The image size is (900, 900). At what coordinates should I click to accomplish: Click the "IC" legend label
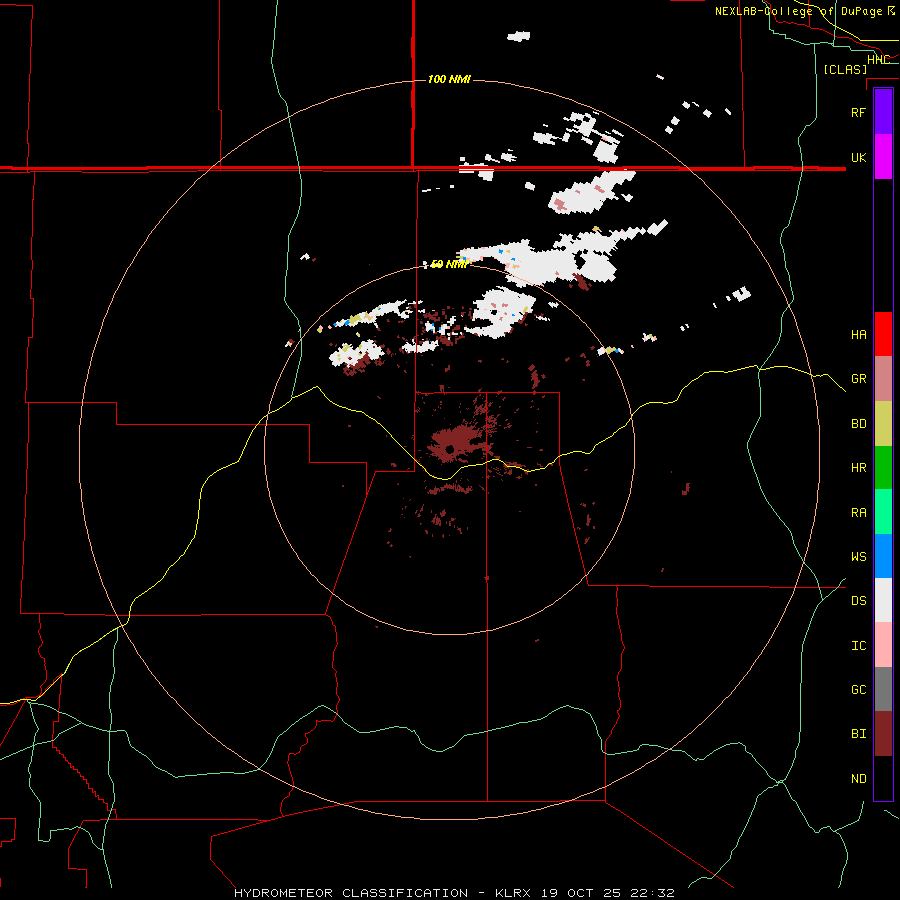pyautogui.click(x=858, y=646)
